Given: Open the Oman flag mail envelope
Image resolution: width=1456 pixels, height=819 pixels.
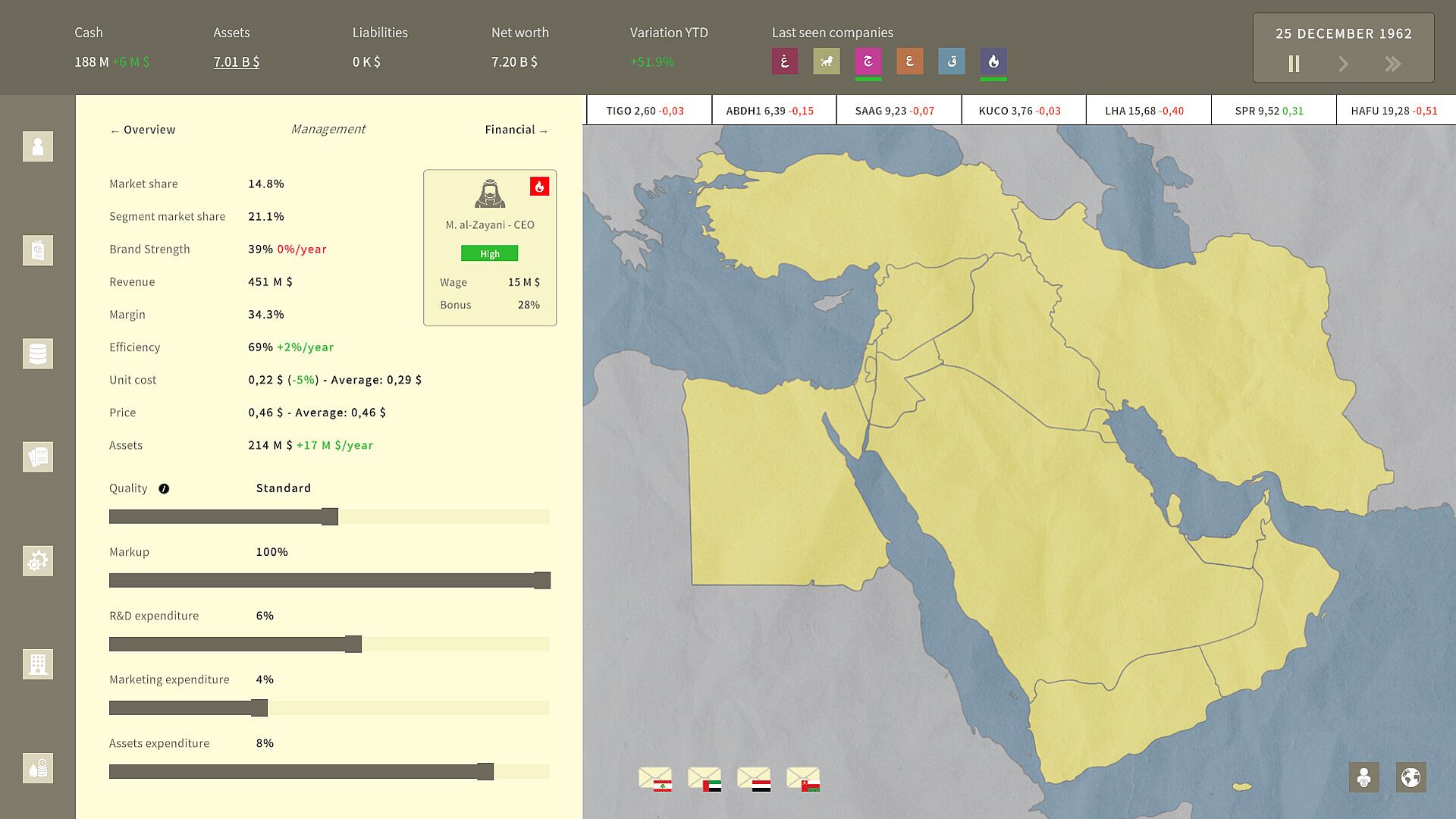Looking at the screenshot, I should [803, 779].
